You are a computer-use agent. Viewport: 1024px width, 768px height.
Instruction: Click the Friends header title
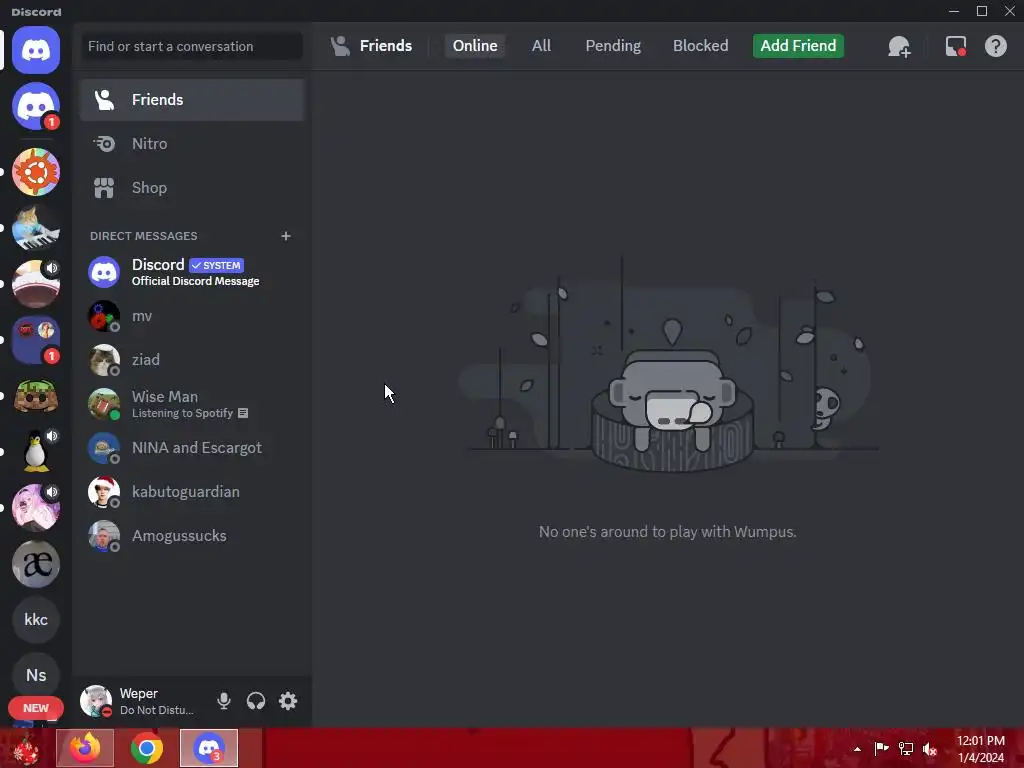click(385, 46)
